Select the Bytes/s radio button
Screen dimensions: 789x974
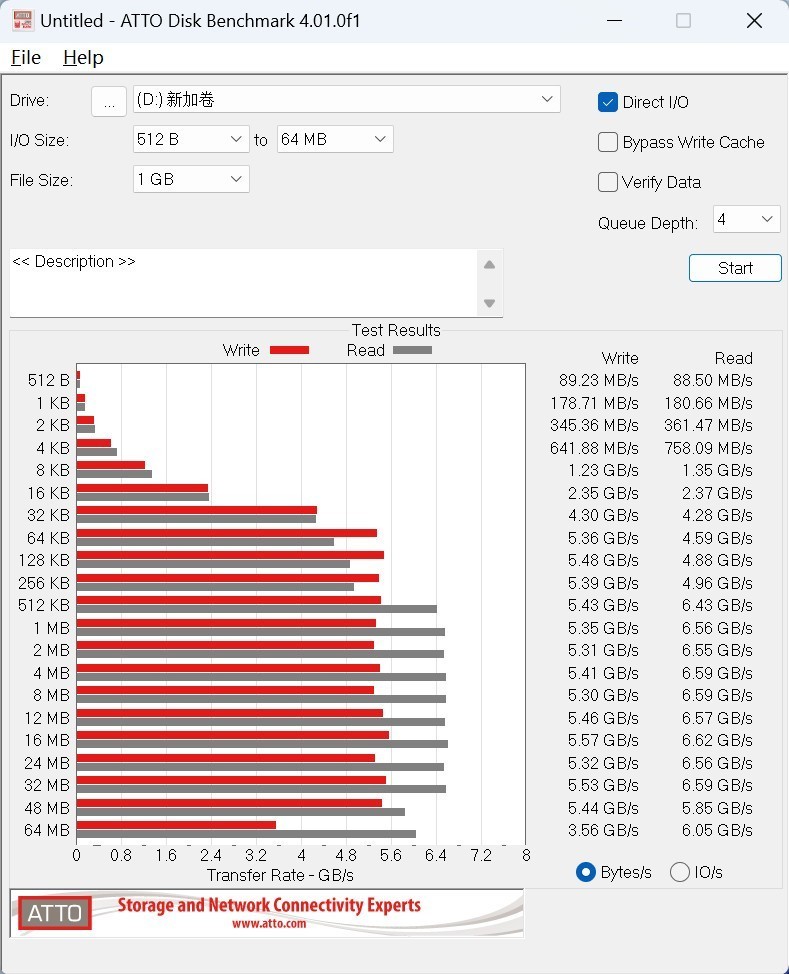tap(586, 872)
